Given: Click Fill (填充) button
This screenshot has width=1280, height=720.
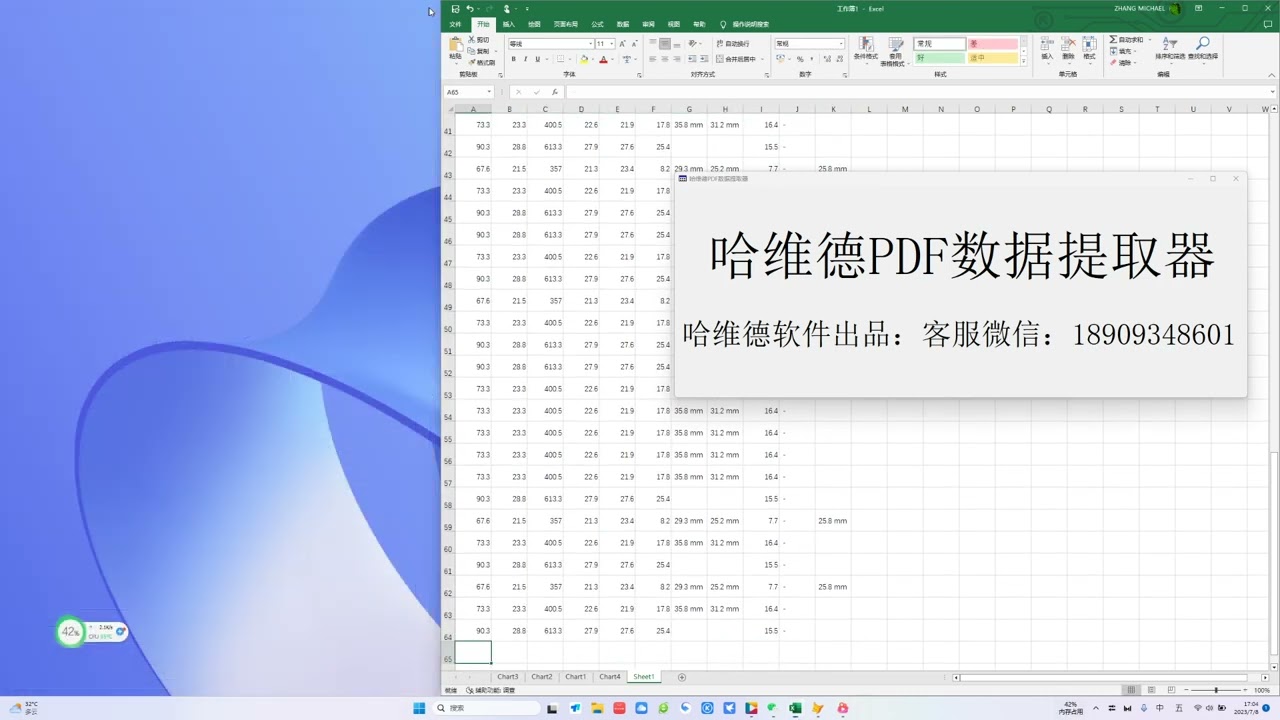Looking at the screenshot, I should (x=1124, y=51).
